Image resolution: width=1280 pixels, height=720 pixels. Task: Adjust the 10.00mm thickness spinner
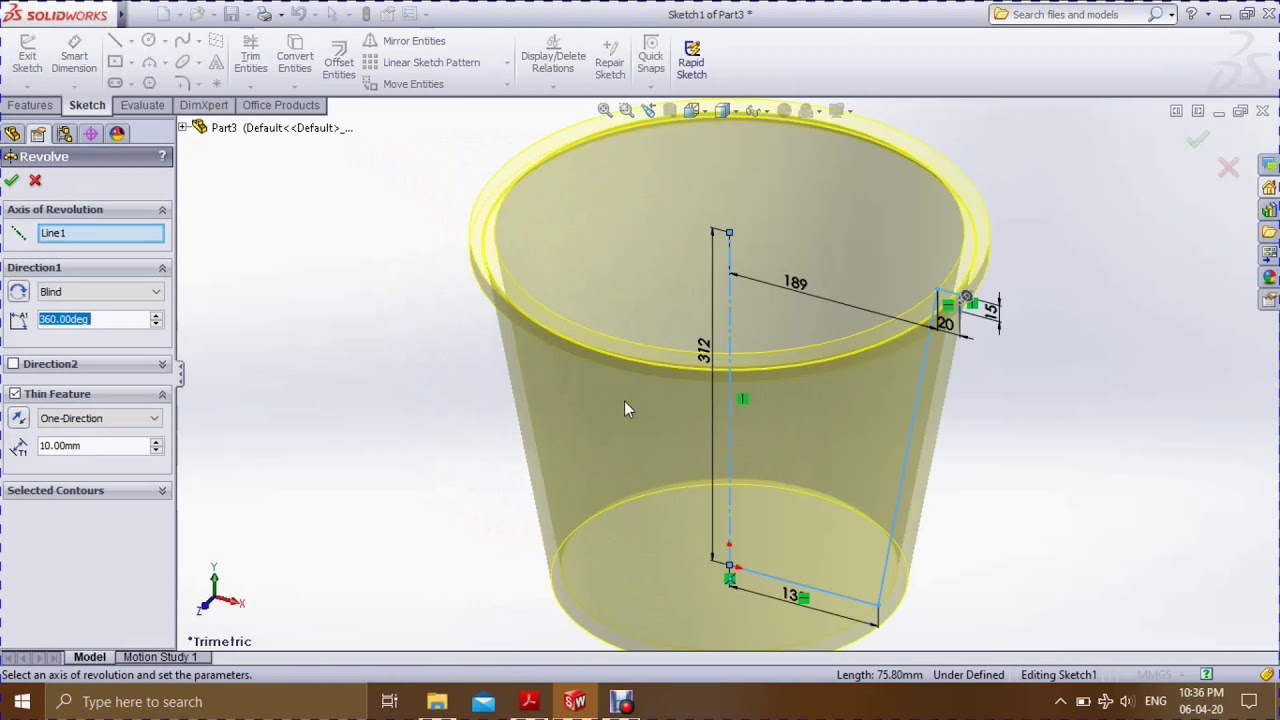(x=156, y=446)
